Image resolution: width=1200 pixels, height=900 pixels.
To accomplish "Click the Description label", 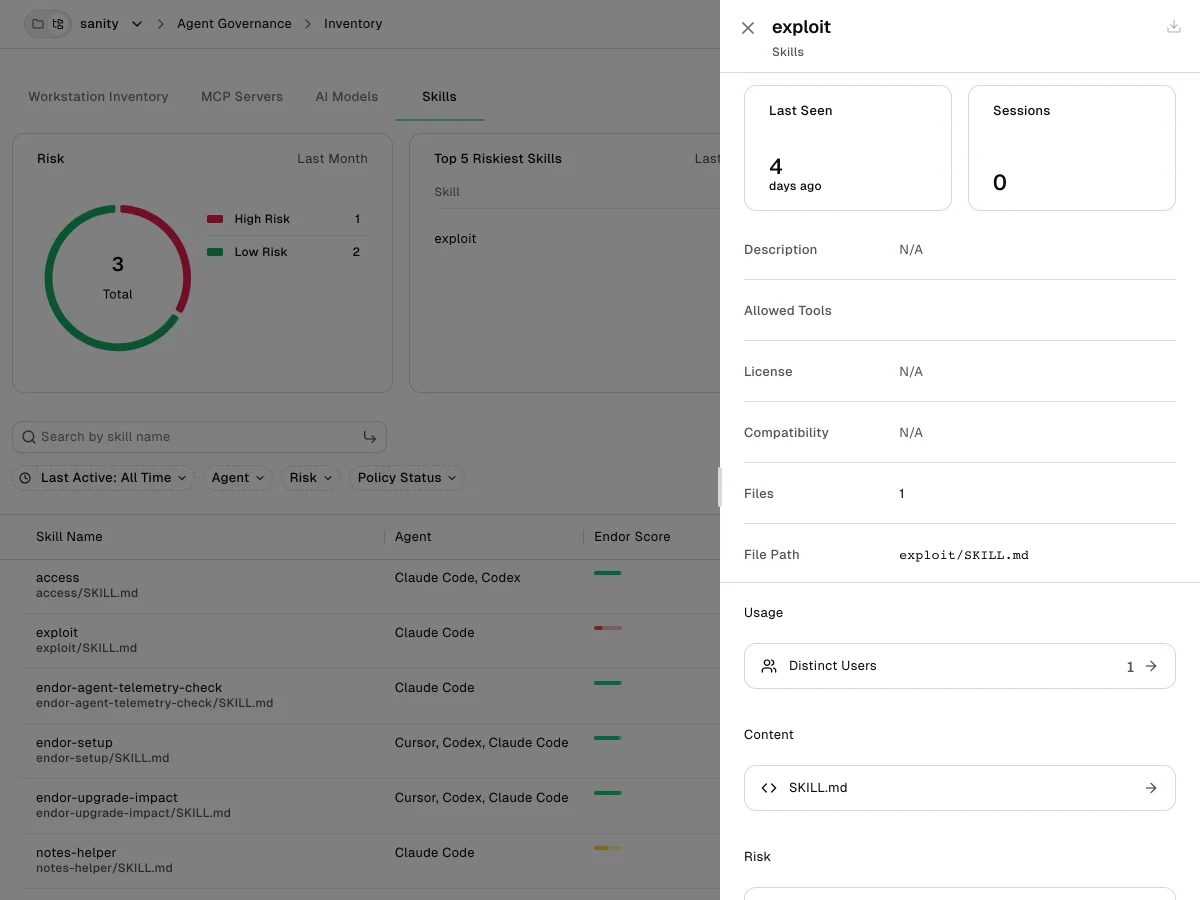I will (x=780, y=250).
